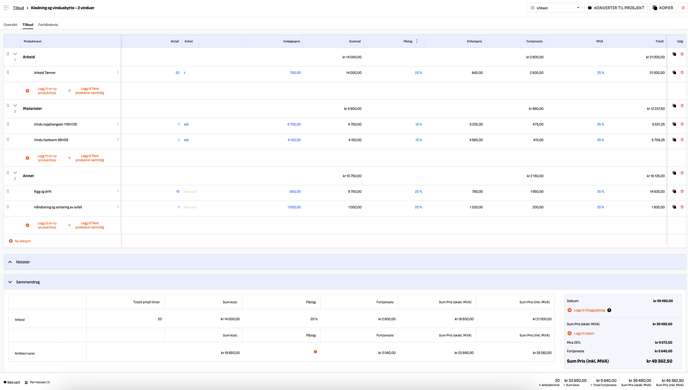Open the Utkast status dropdown
The height and width of the screenshot is (390, 688).
[555, 8]
